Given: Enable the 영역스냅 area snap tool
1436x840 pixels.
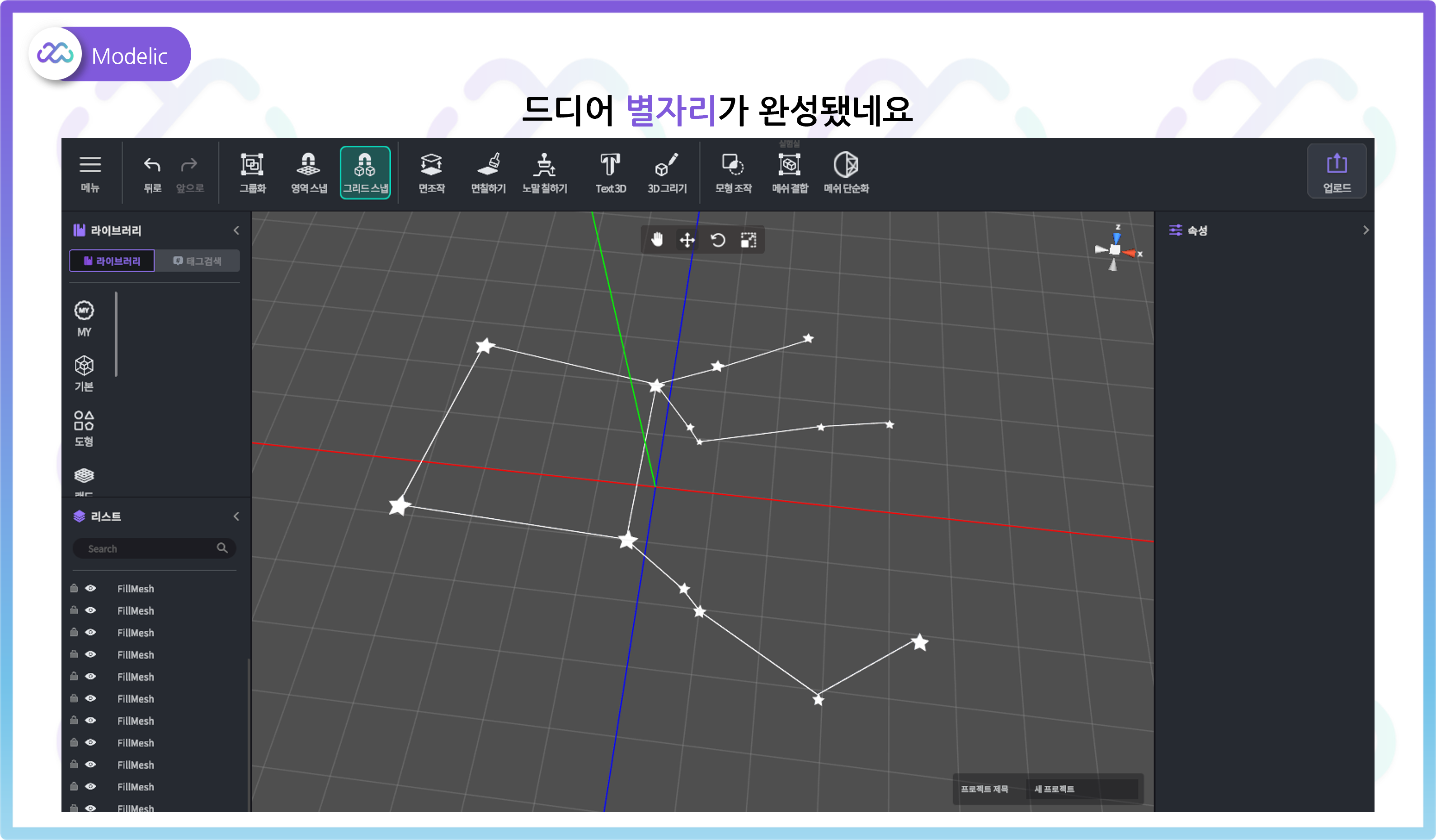Looking at the screenshot, I should click(x=309, y=174).
